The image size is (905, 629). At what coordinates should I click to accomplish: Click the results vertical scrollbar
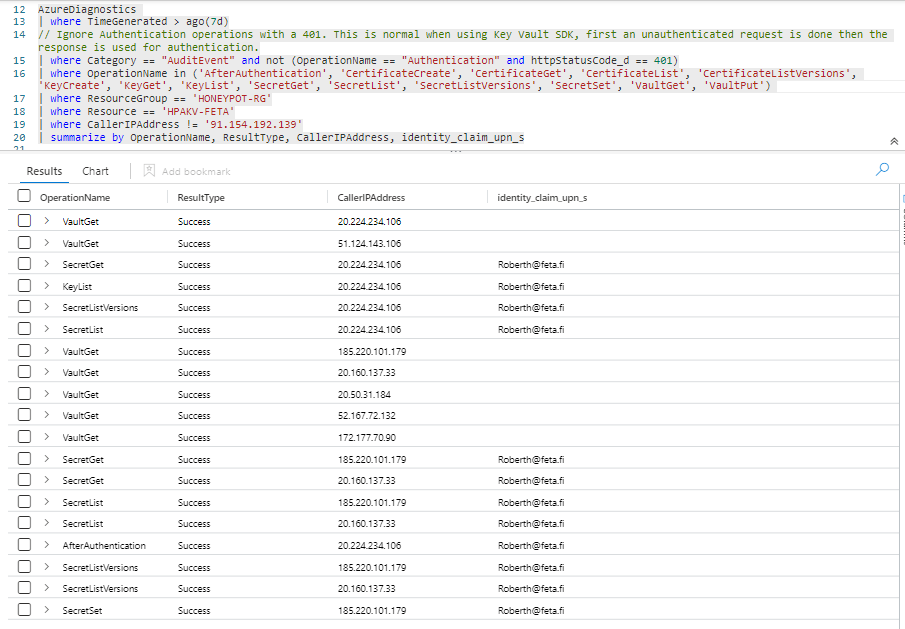click(900, 230)
